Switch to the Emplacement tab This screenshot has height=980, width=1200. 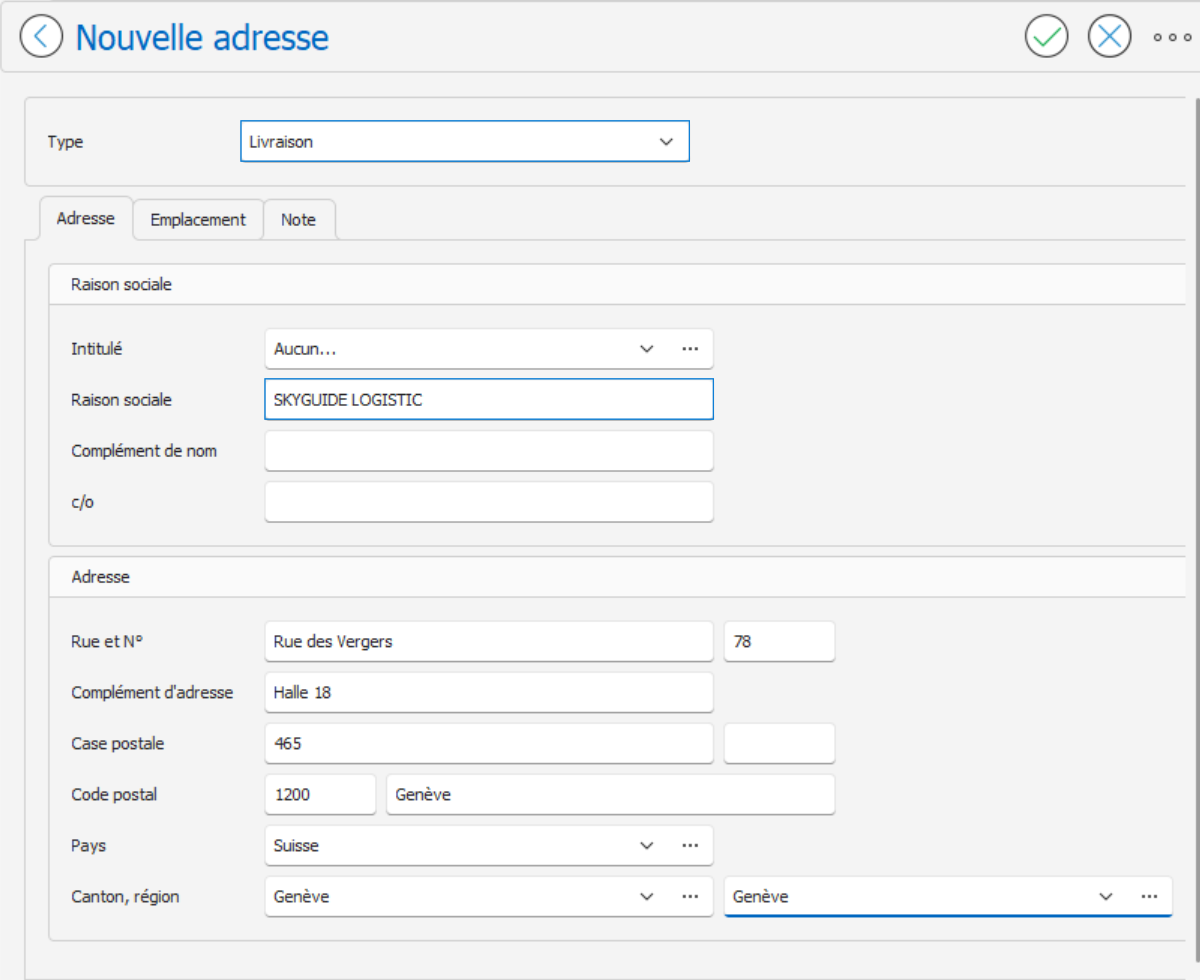(198, 220)
